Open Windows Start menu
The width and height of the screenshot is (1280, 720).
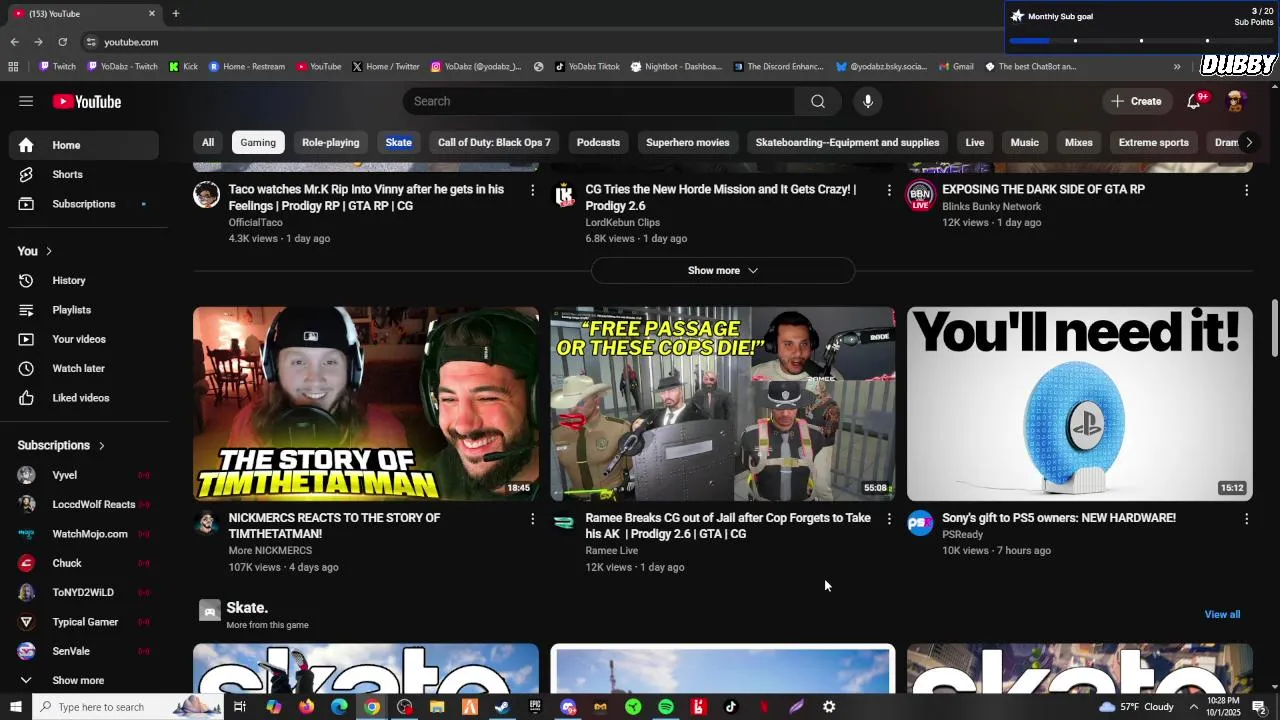15,707
